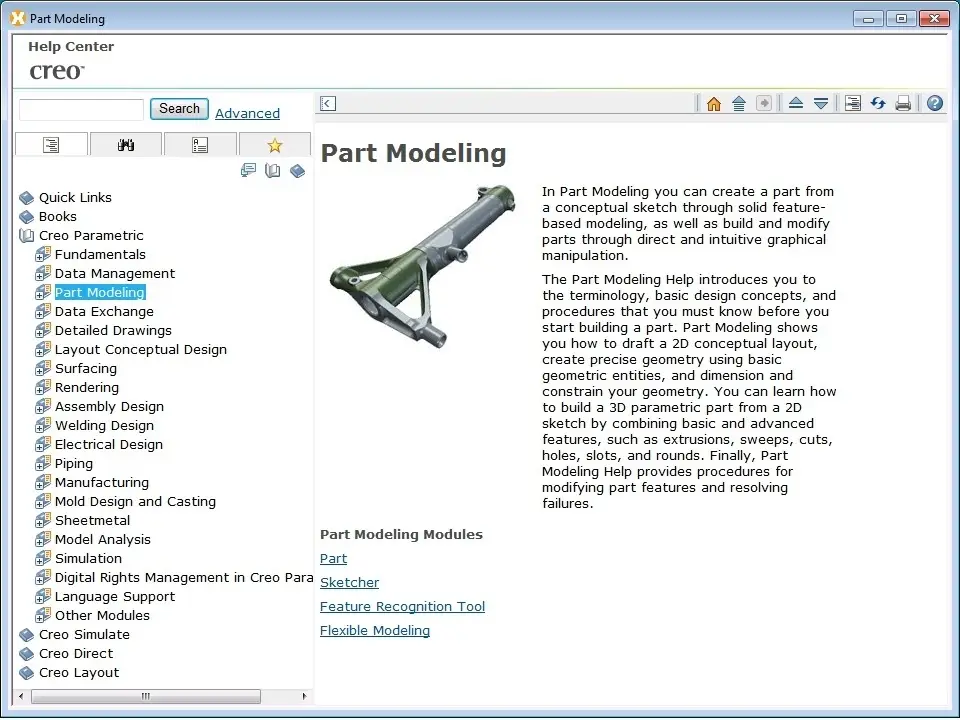Click the Creo Layout book icon
The height and width of the screenshot is (720, 960).
(26, 673)
